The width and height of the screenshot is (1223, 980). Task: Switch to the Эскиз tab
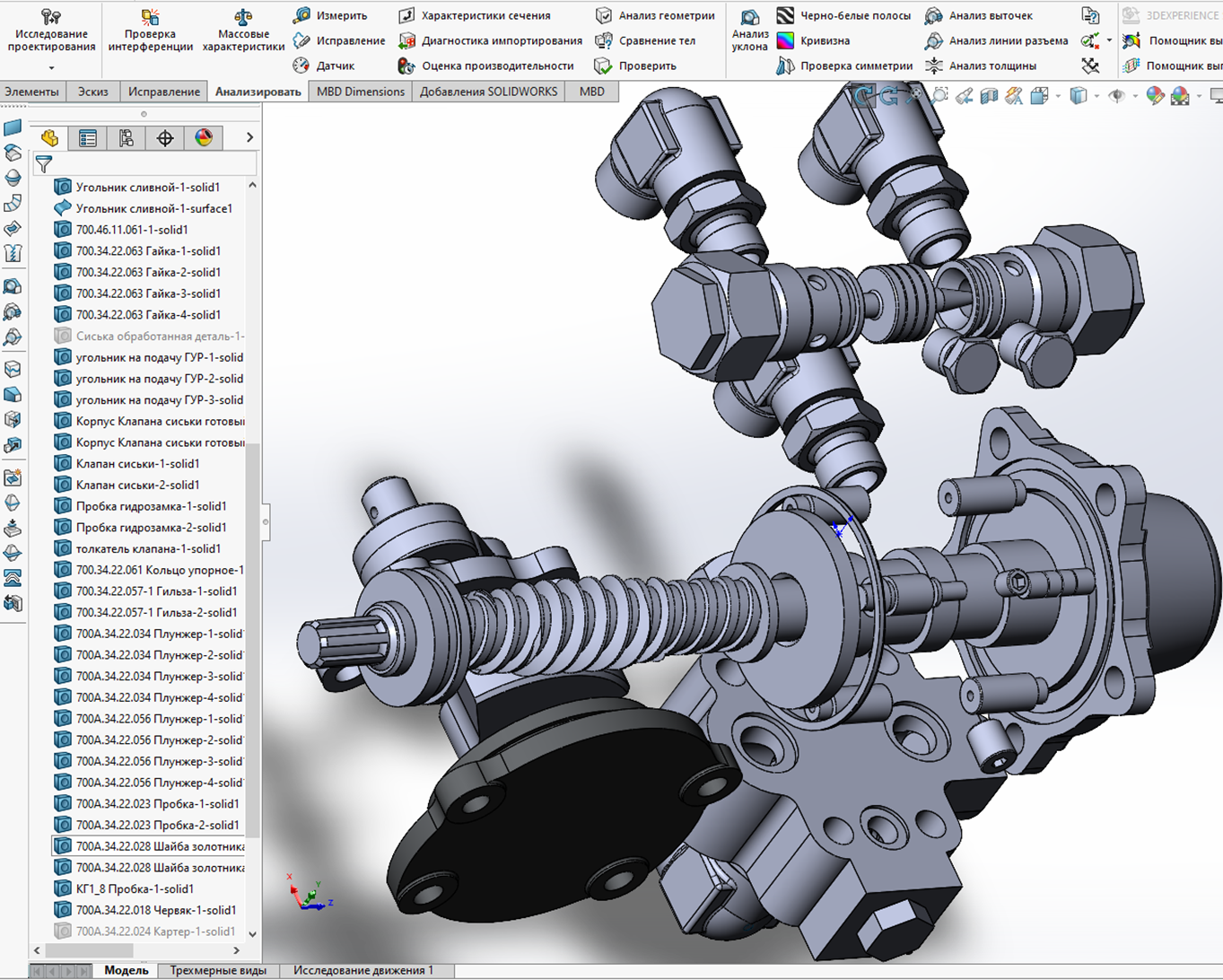pyautogui.click(x=92, y=92)
